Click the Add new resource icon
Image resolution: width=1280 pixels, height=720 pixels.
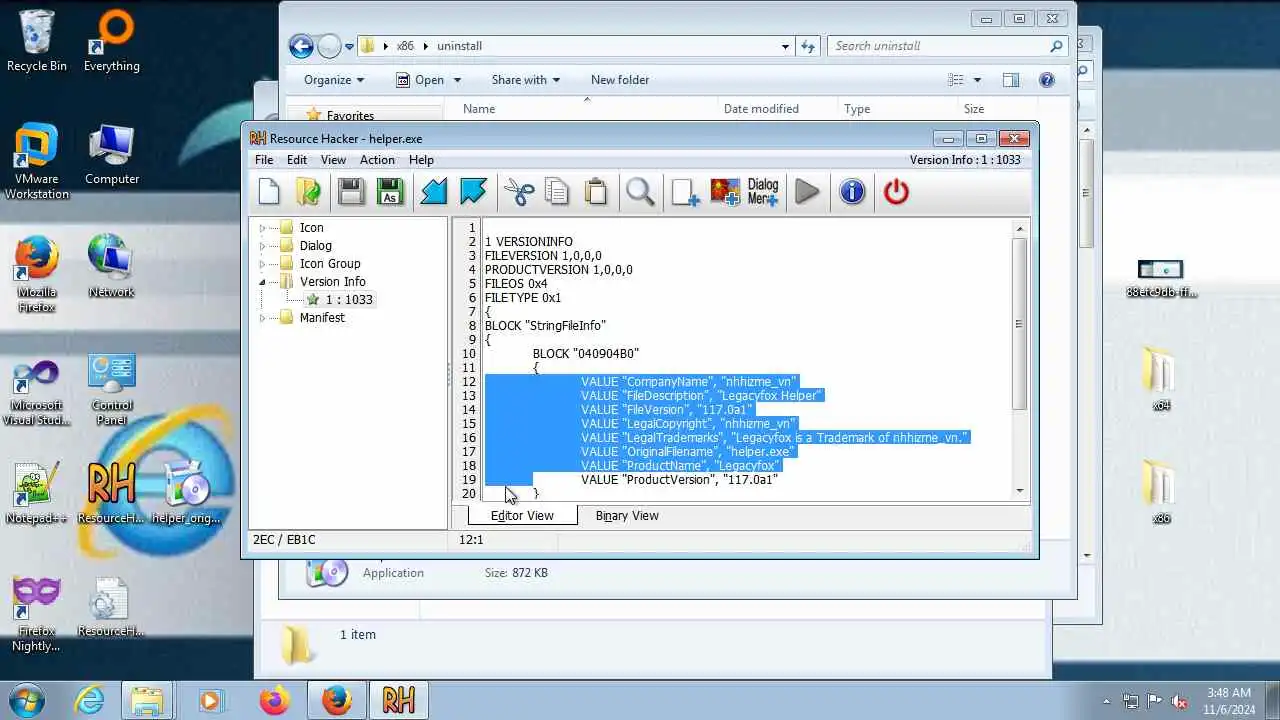685,191
